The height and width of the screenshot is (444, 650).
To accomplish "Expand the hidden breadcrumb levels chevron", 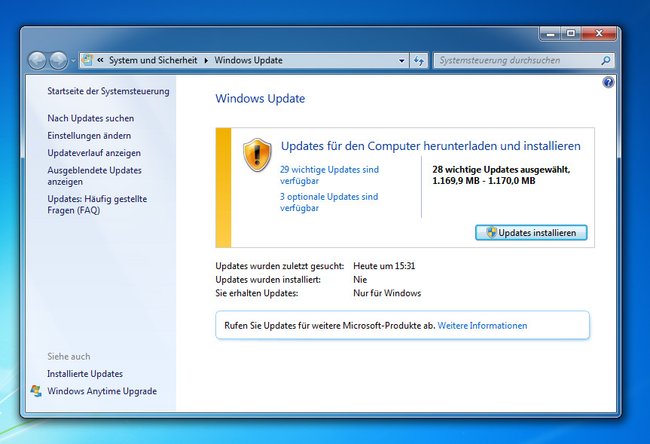I will 100,61.
